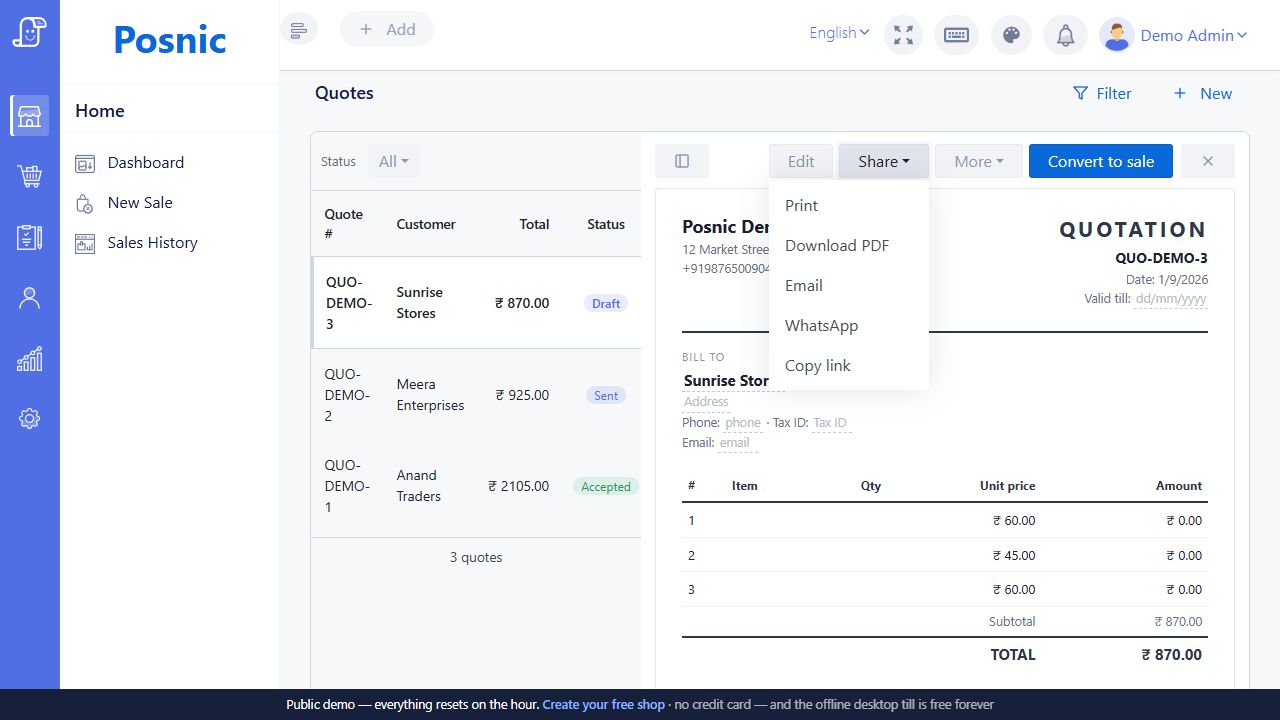Click the Dashboard menu icon

coord(85,163)
